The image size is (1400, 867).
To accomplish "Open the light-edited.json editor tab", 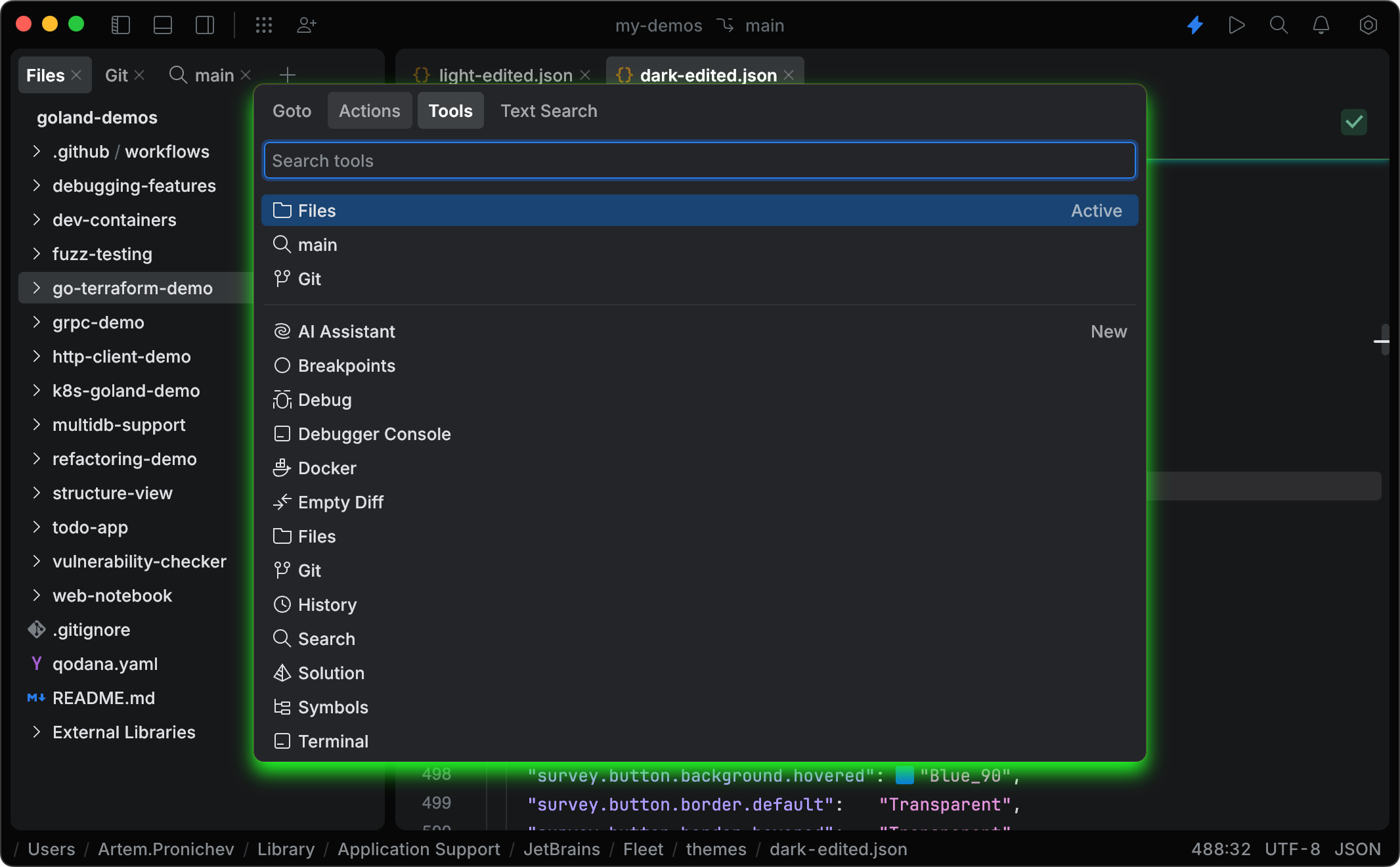I will coord(504,75).
